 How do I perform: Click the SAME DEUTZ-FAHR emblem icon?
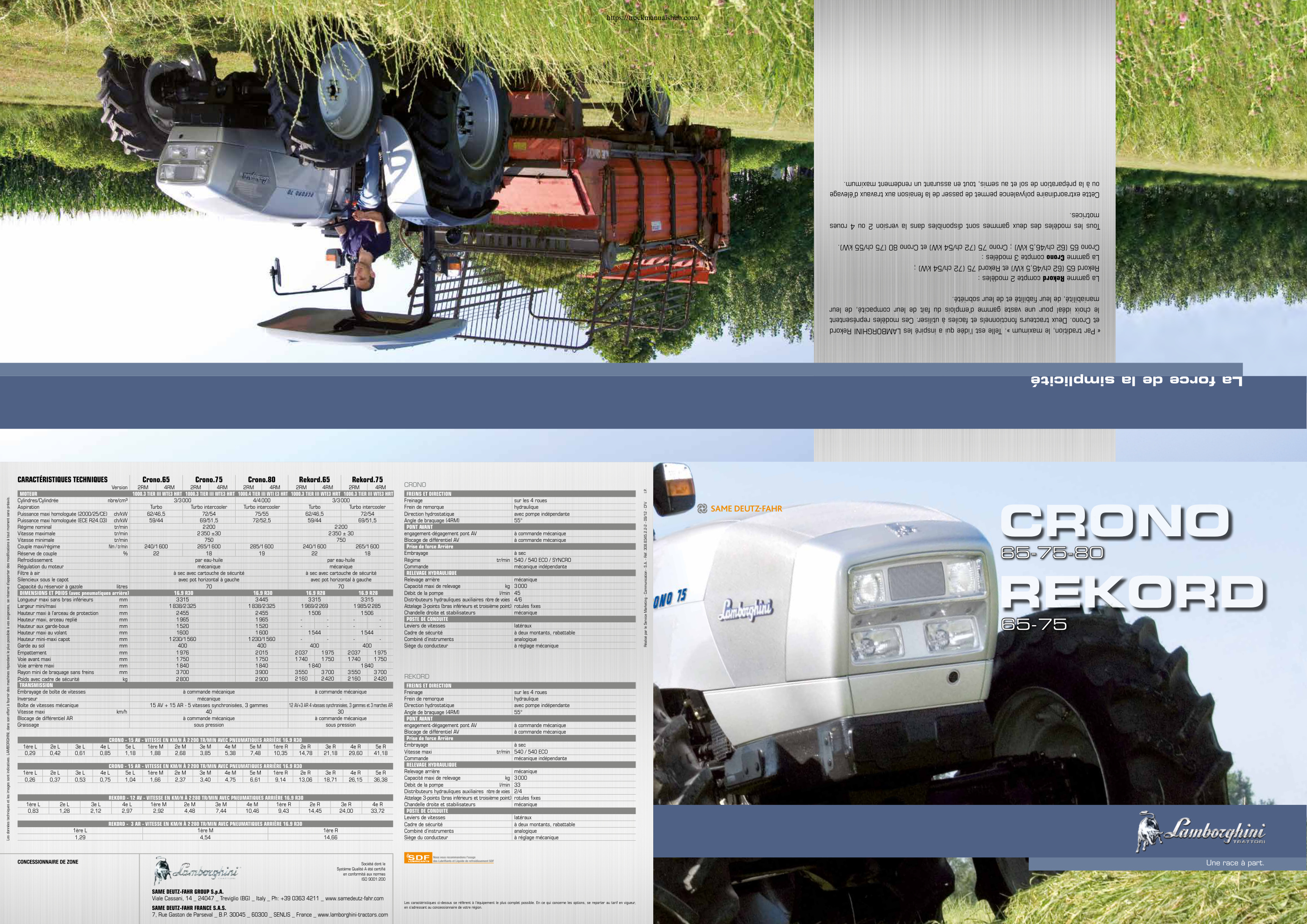click(703, 509)
